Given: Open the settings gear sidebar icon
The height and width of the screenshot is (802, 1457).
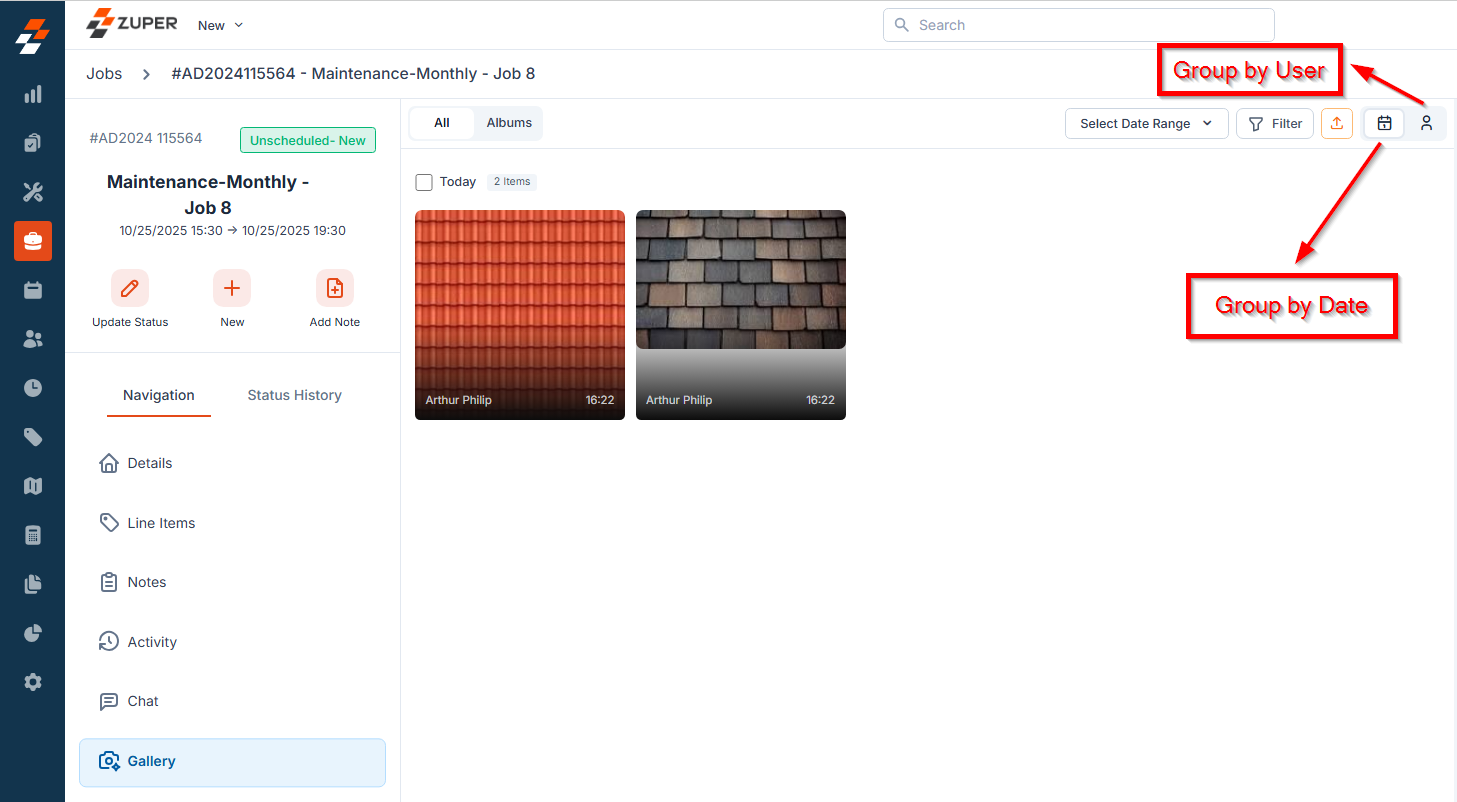Looking at the screenshot, I should (33, 682).
